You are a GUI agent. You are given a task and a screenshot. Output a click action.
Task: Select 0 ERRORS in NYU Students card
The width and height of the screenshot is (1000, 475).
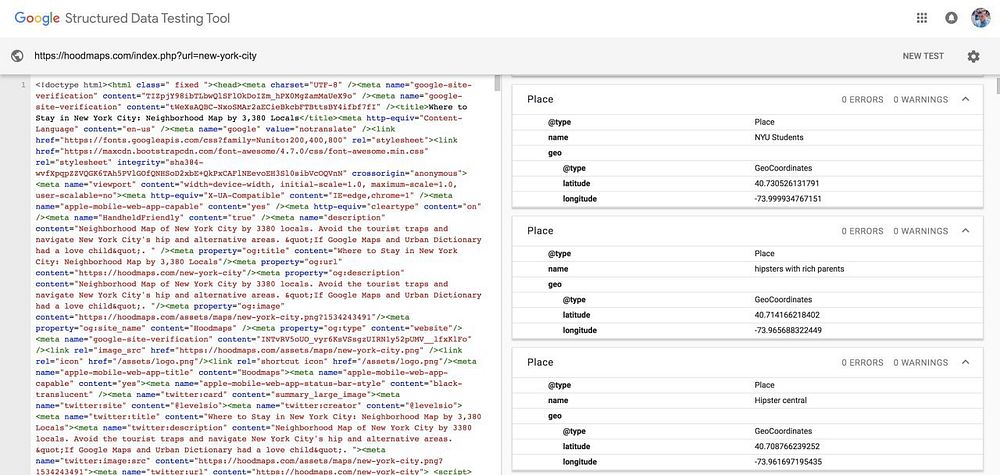click(x=862, y=99)
